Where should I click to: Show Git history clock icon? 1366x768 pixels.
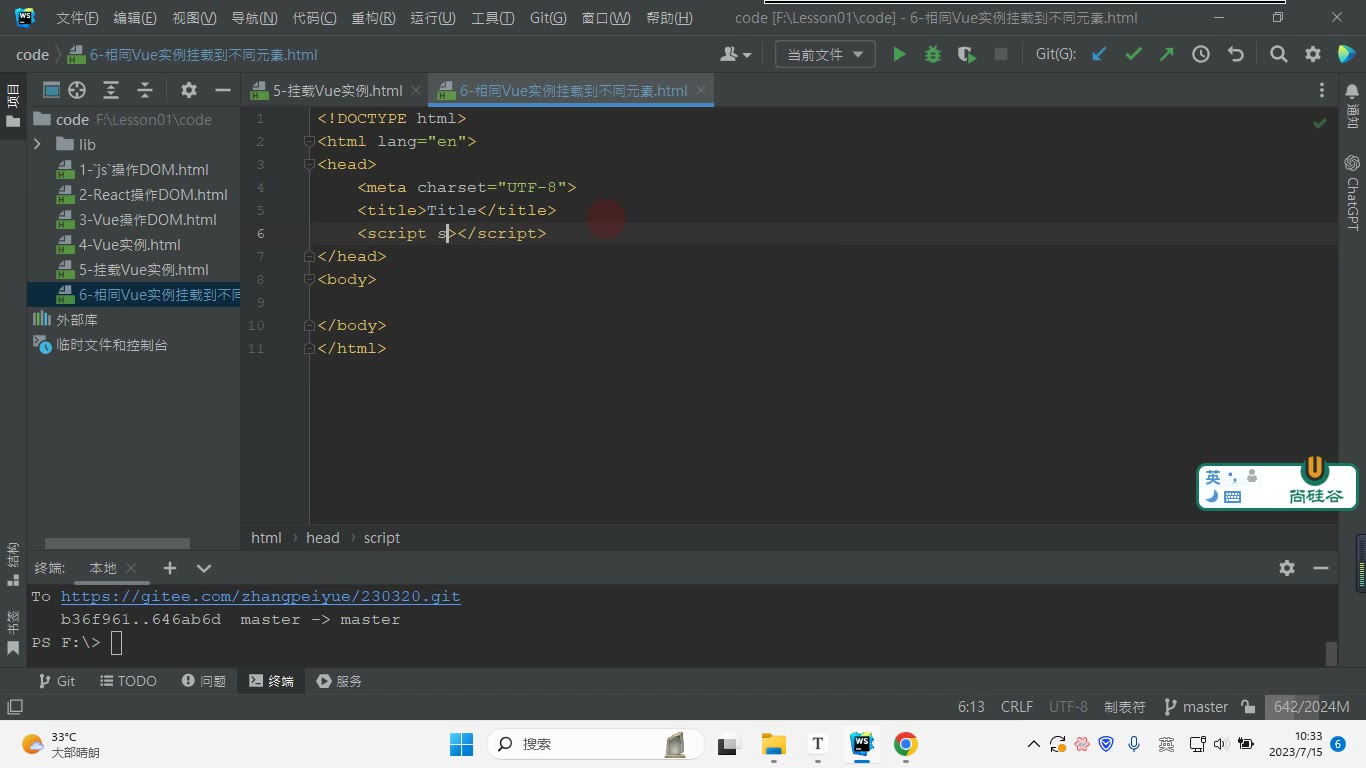click(x=1201, y=55)
